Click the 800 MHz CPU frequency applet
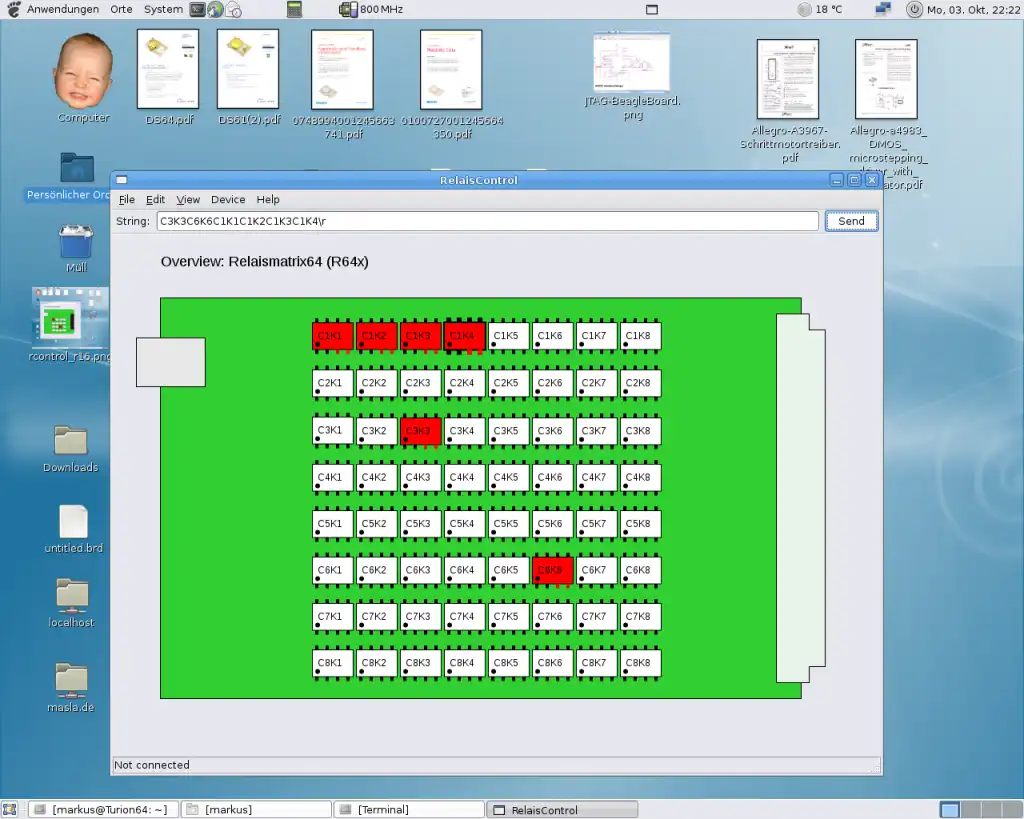This screenshot has height=819, width=1024. click(x=371, y=9)
